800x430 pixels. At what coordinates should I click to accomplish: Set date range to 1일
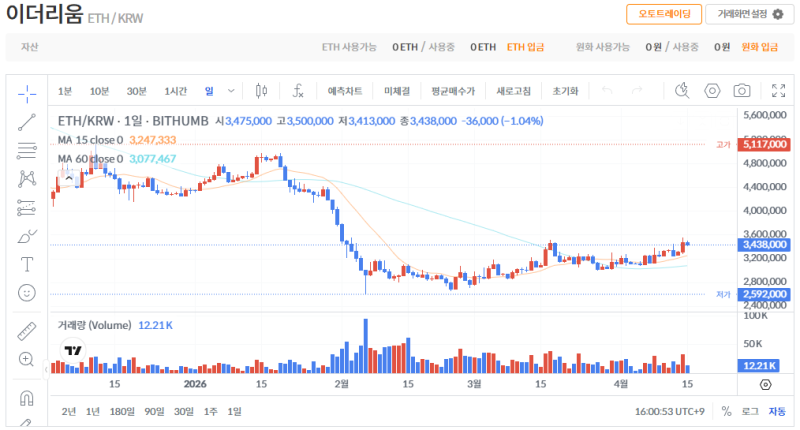[x=234, y=412]
